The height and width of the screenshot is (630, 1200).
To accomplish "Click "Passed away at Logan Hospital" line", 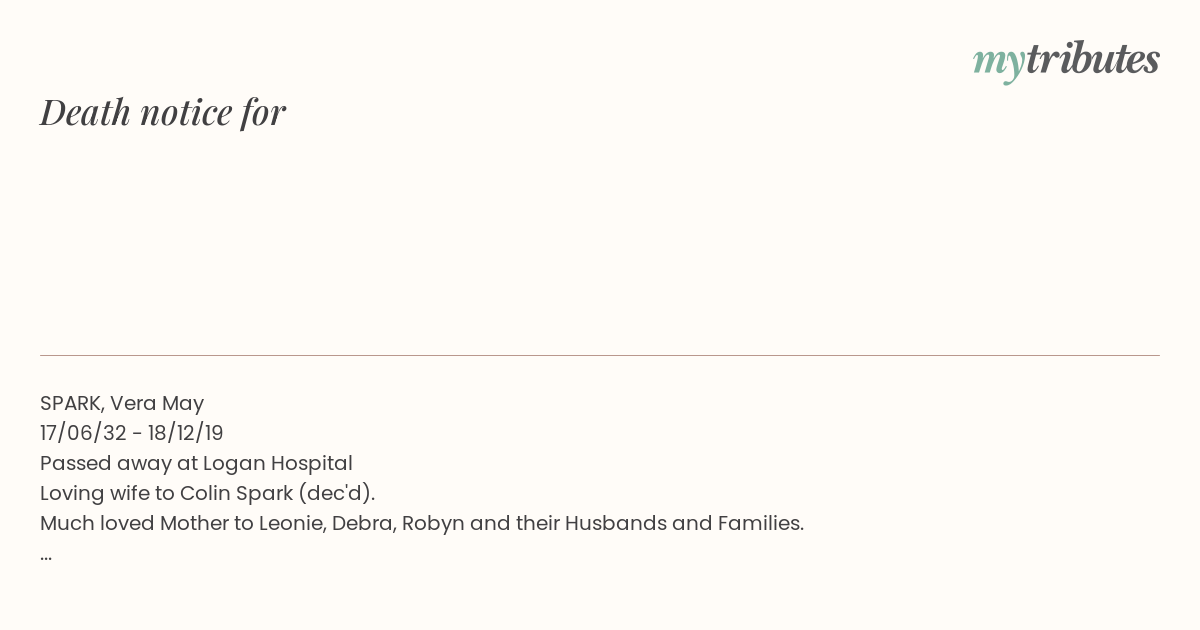I will click(196, 463).
